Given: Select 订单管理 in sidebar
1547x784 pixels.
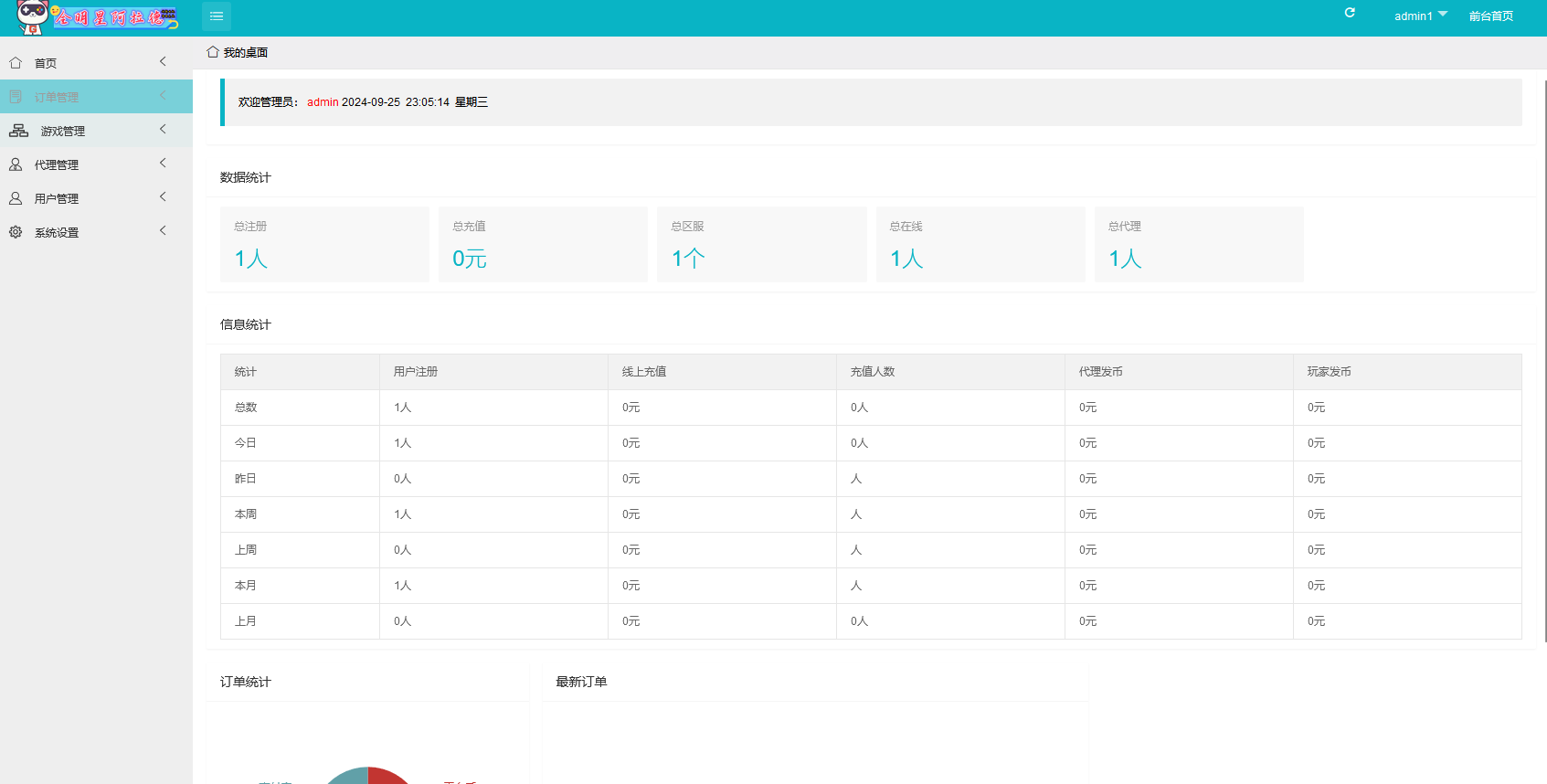Looking at the screenshot, I should coord(96,97).
